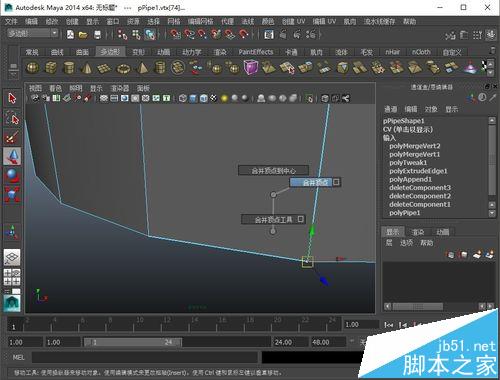Click the open scene folder icon

click(83, 34)
